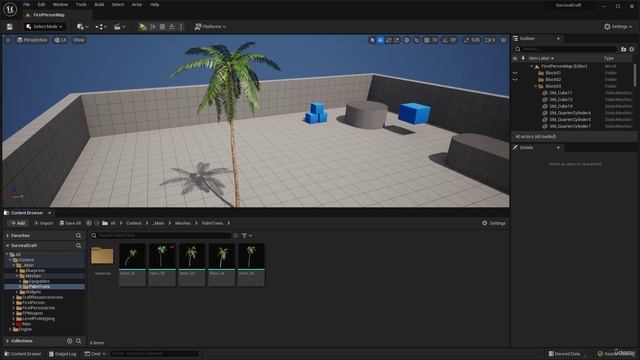This screenshot has height=360, width=640.
Task: Open the Select Mode dropdown
Action: (x=44, y=27)
